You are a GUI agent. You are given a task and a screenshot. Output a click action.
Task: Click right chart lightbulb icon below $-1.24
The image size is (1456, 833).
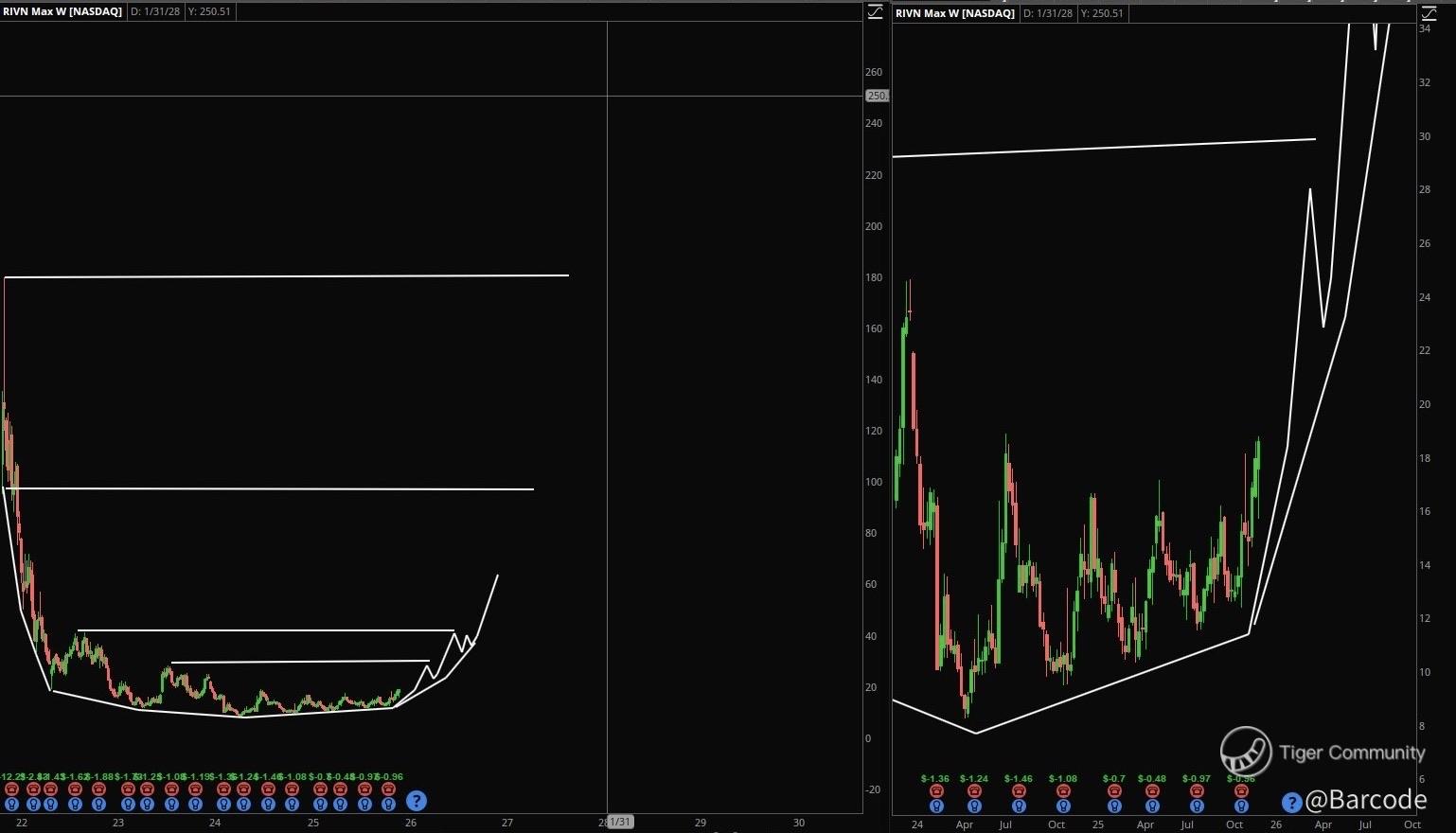(974, 806)
